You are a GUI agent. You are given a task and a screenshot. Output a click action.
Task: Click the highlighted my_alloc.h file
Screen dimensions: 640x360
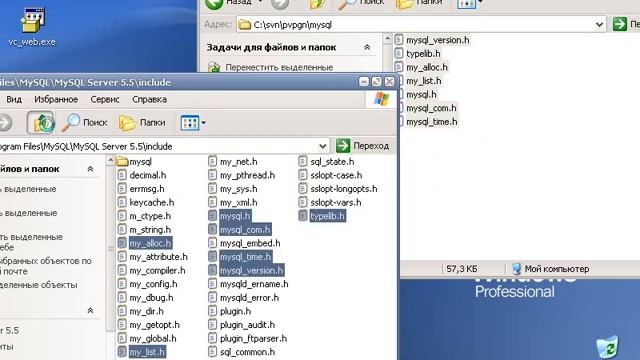(x=144, y=243)
